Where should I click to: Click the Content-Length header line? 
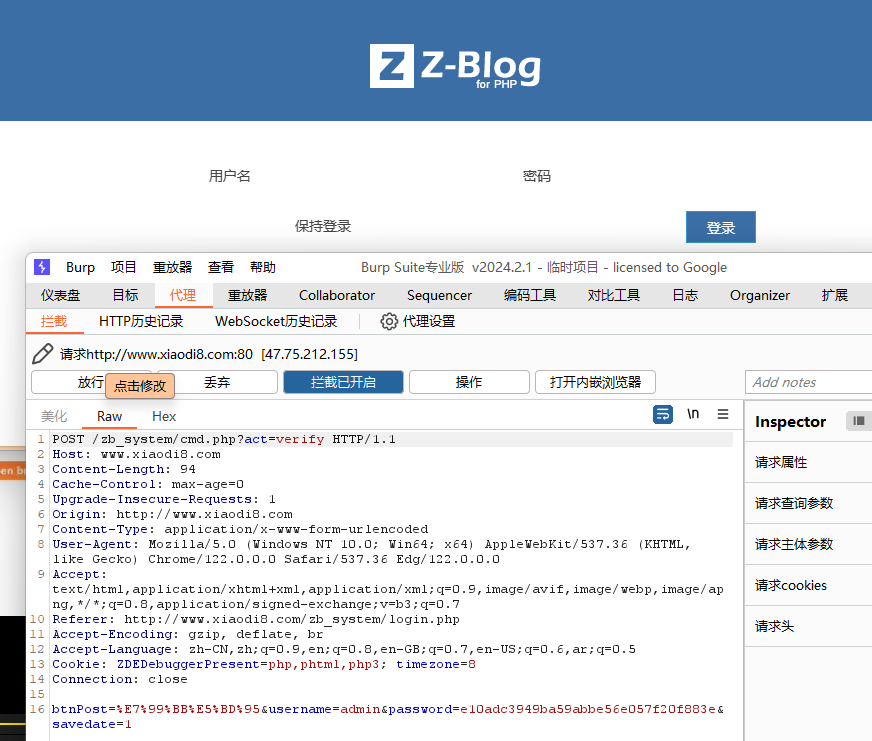point(123,470)
